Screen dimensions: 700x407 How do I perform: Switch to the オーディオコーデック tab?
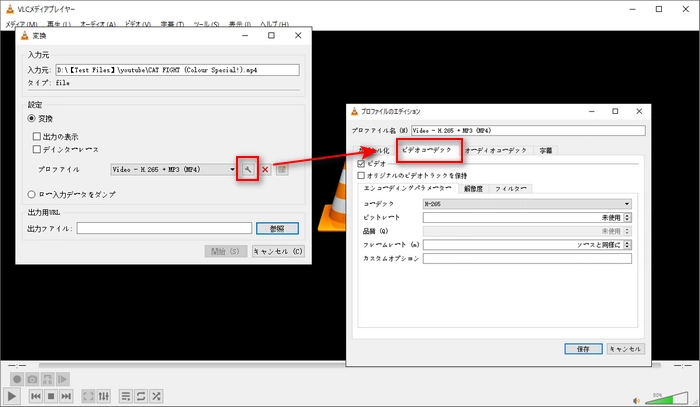click(x=496, y=150)
